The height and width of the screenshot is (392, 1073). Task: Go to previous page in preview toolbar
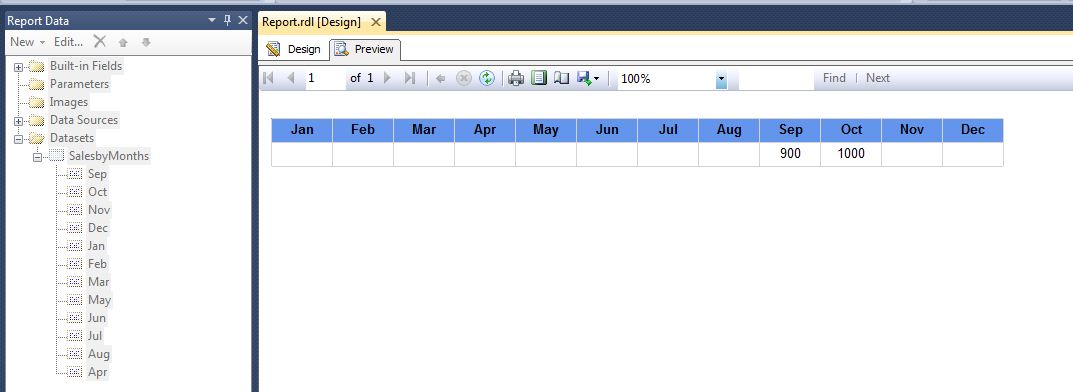291,78
